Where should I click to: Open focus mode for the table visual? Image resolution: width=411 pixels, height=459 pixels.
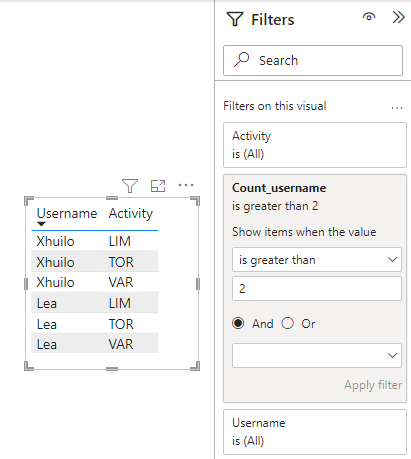158,186
